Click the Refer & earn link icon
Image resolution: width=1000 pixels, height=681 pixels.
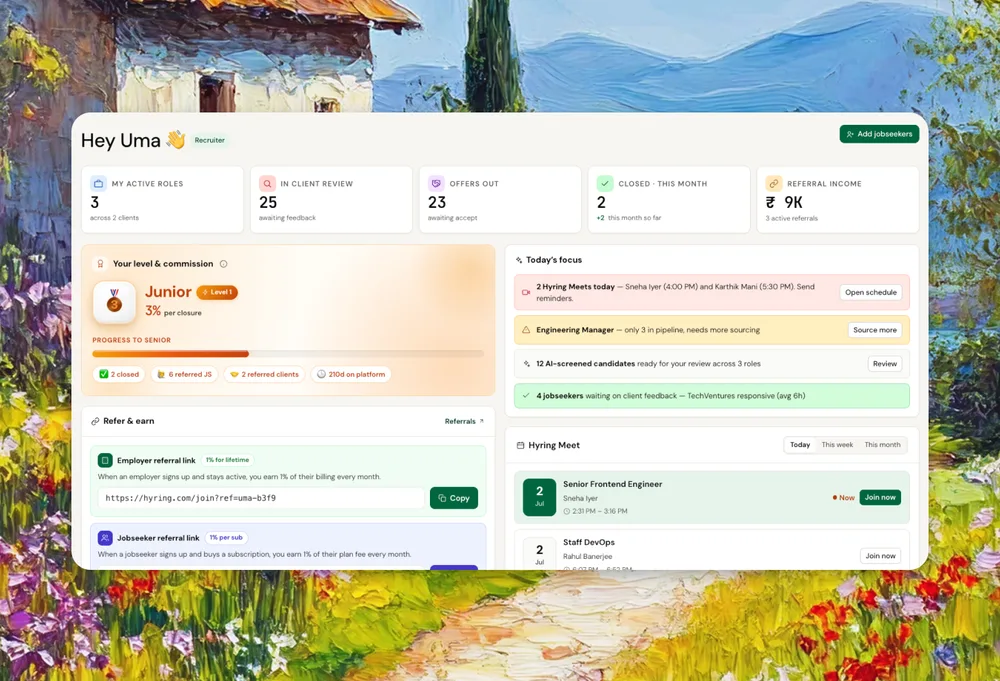tap(95, 421)
